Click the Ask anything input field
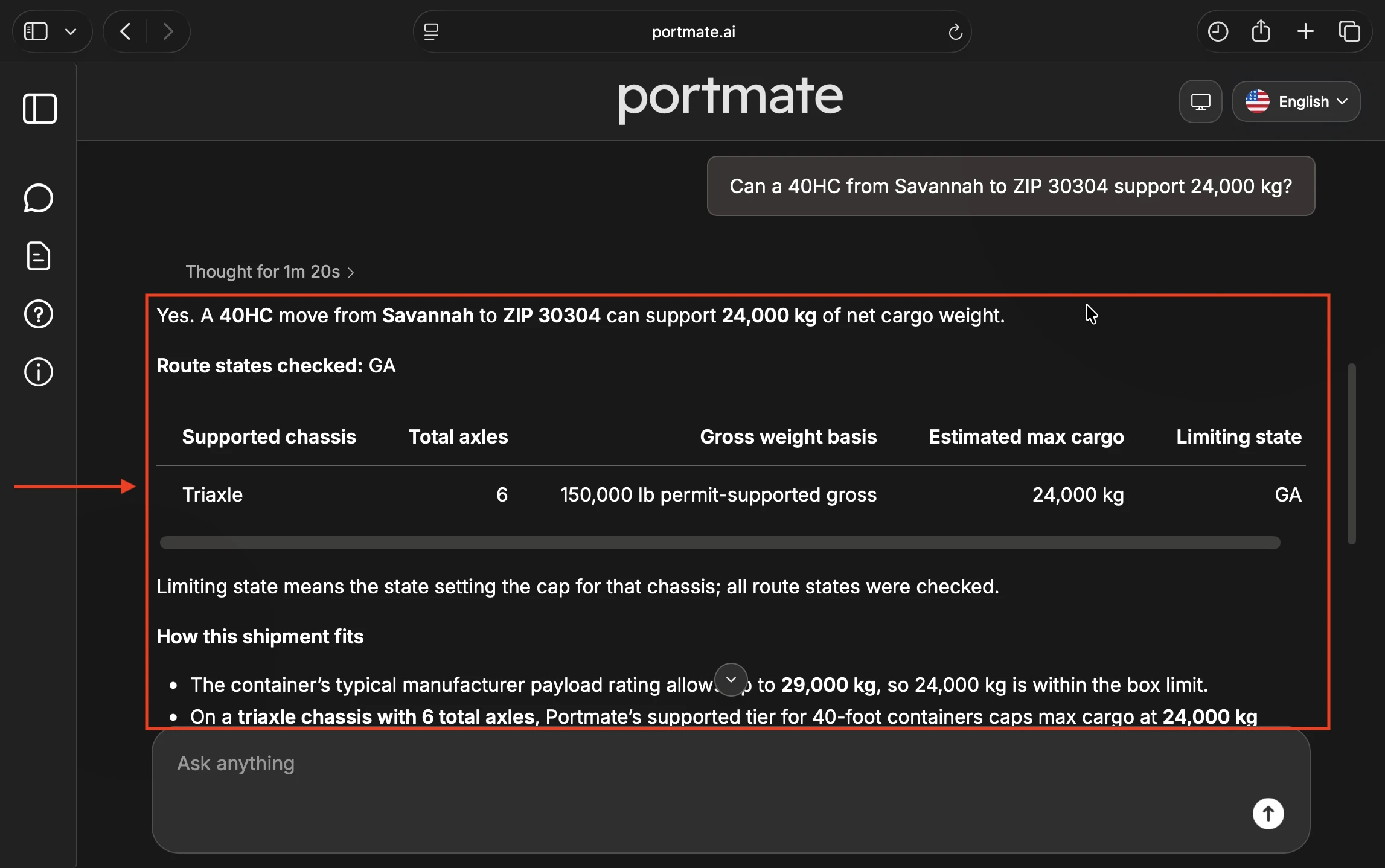 (x=731, y=790)
